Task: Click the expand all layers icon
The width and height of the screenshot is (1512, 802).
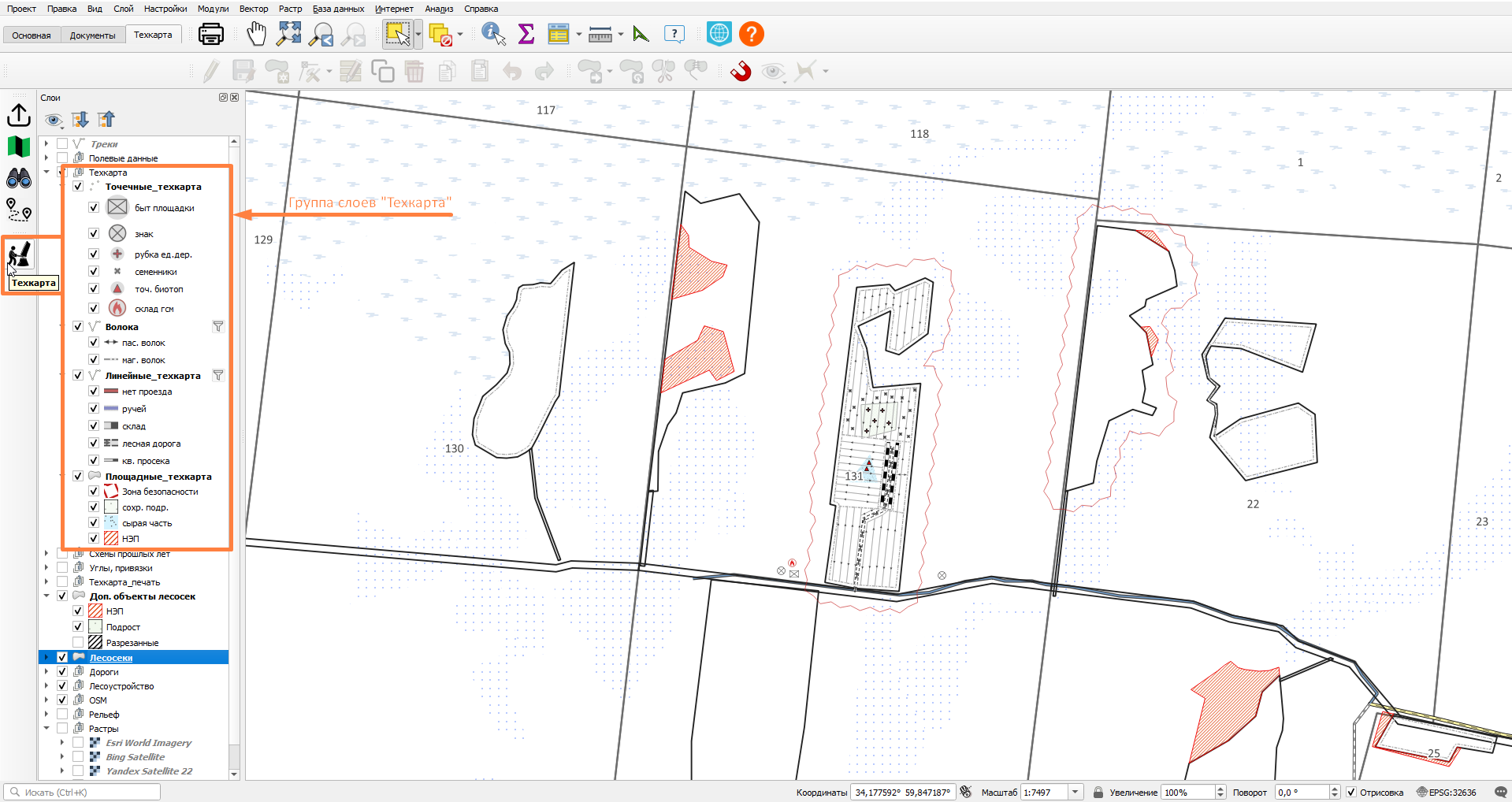Action: pyautogui.click(x=80, y=120)
